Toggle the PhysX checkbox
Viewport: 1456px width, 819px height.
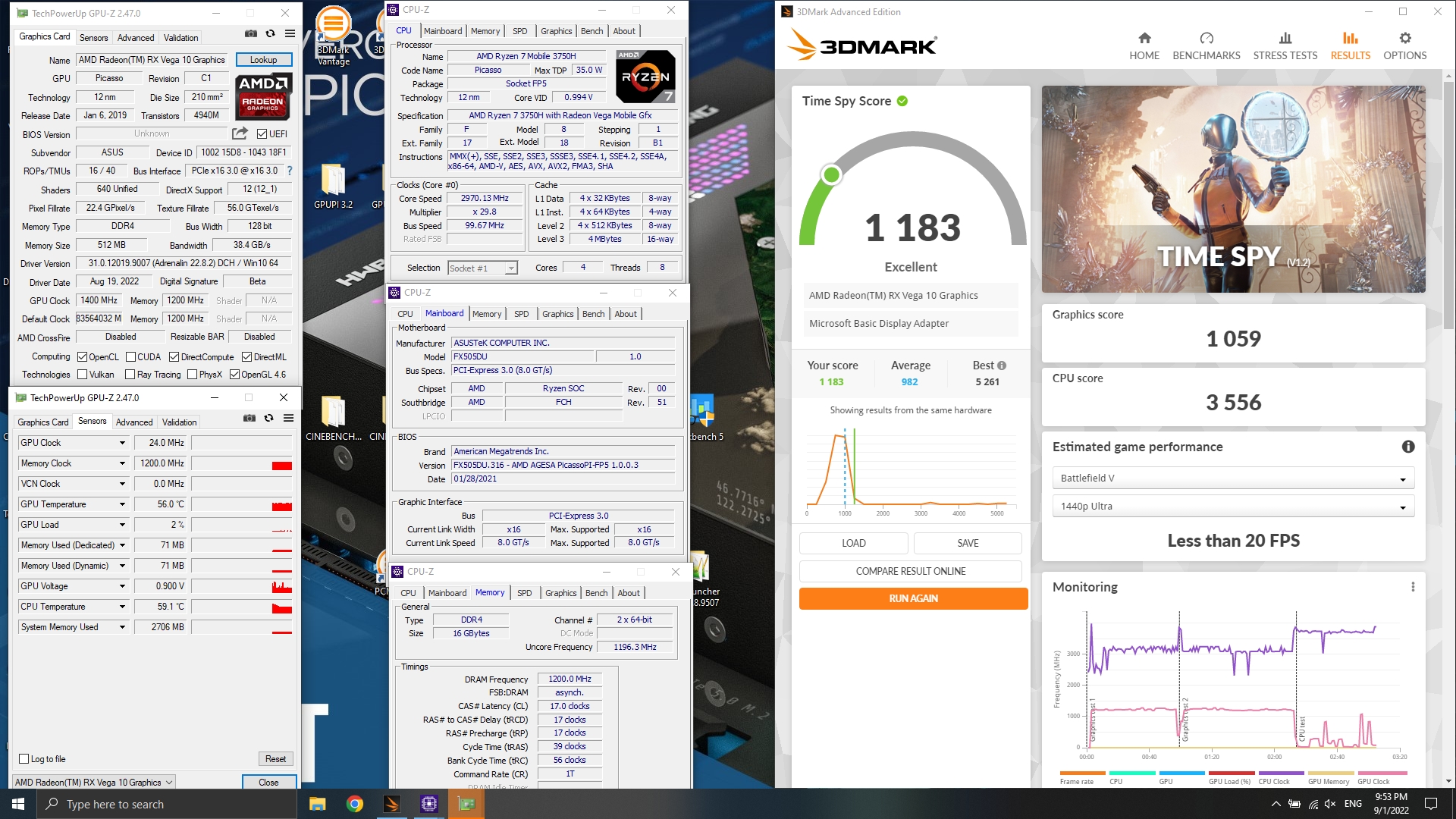192,375
